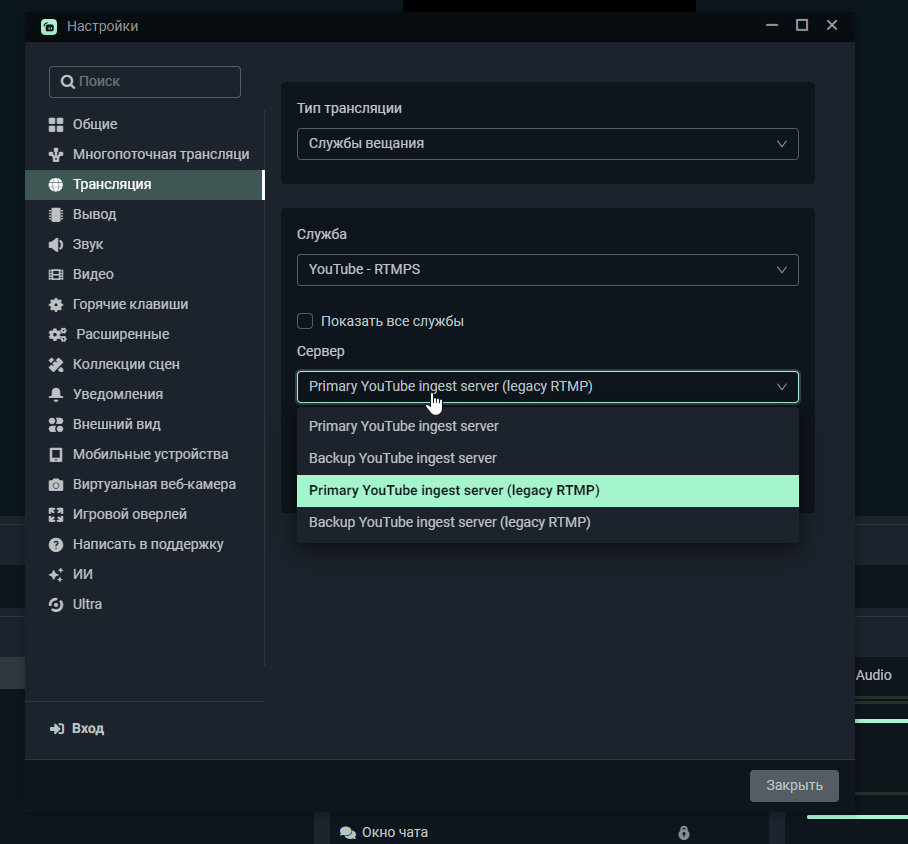Screen dimensions: 908x844
Task: Click the Коллекции сцен icon
Action: pyautogui.click(x=56, y=365)
